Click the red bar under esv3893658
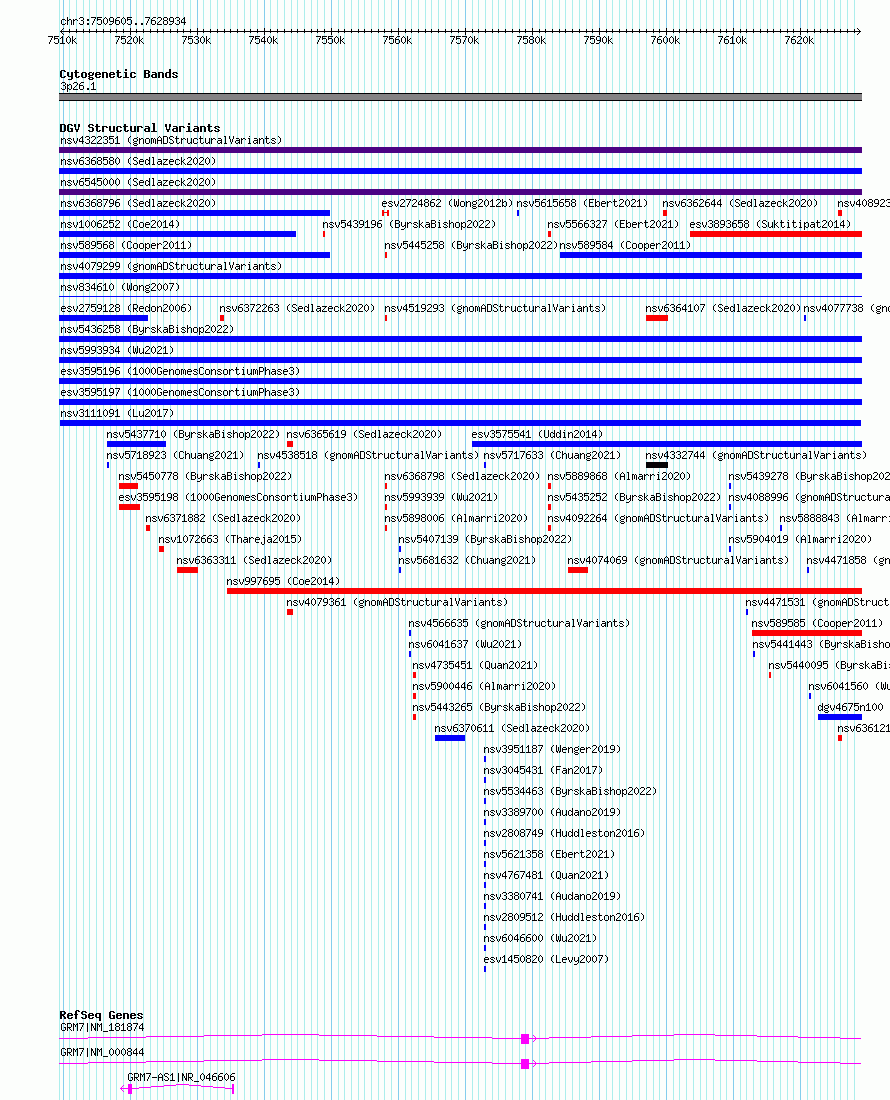Viewport: 890px width, 1100px height. [x=776, y=234]
